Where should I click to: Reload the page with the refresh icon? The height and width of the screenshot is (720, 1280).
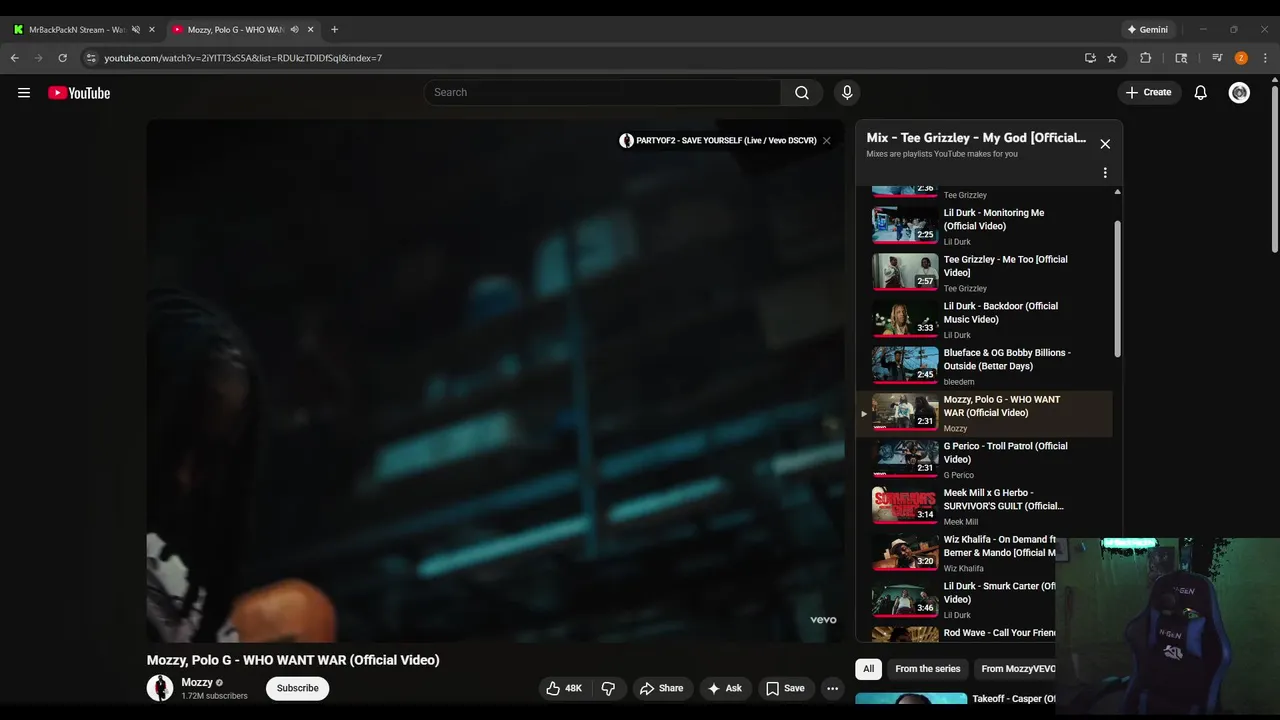[x=62, y=58]
